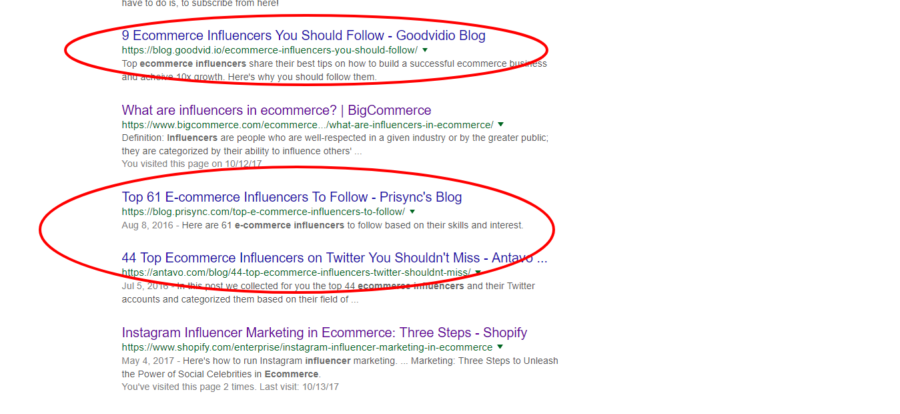Expand the arrow beside the bigcommerce.com URL
The image size is (900, 414).
[501, 124]
